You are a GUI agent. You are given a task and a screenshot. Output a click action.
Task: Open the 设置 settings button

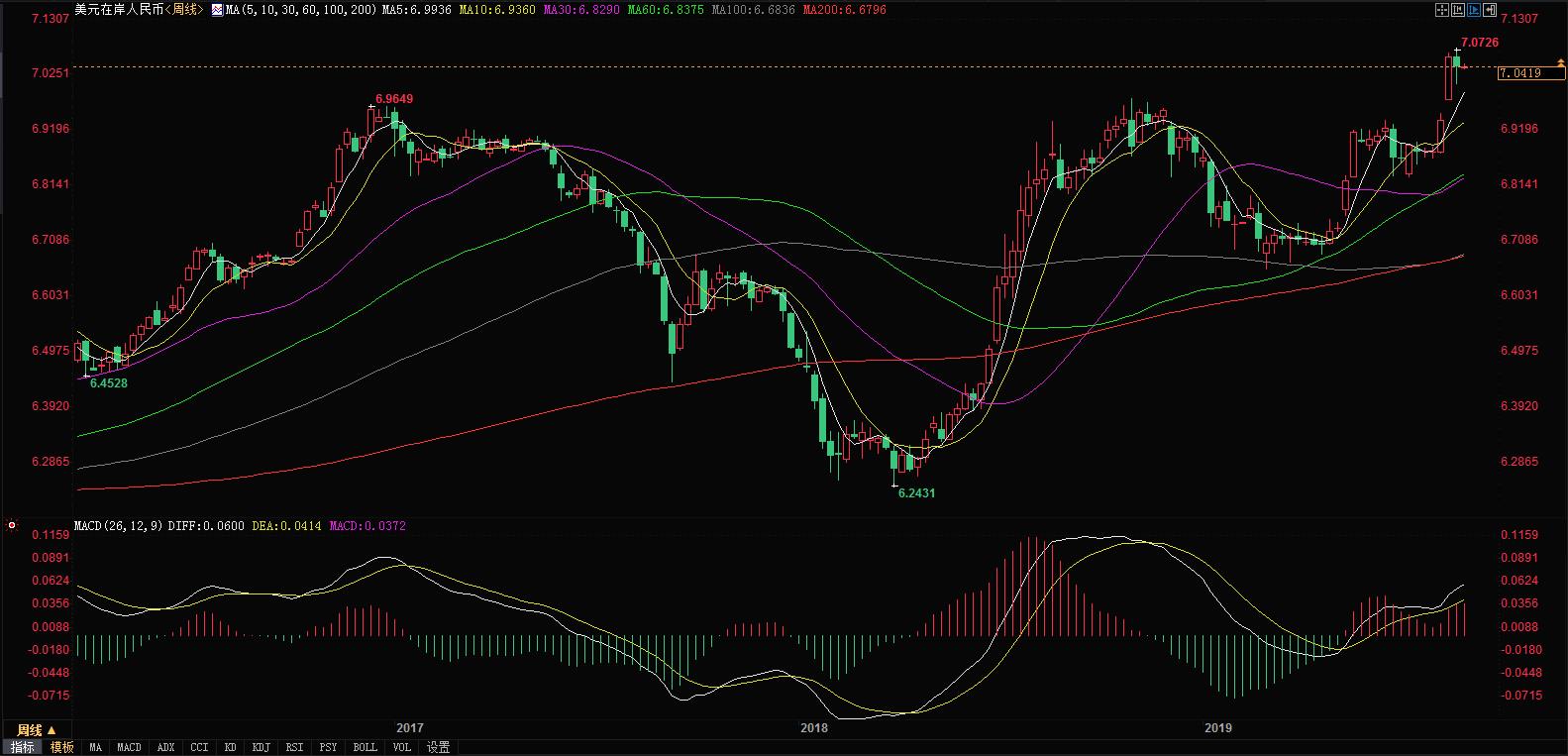[438, 747]
